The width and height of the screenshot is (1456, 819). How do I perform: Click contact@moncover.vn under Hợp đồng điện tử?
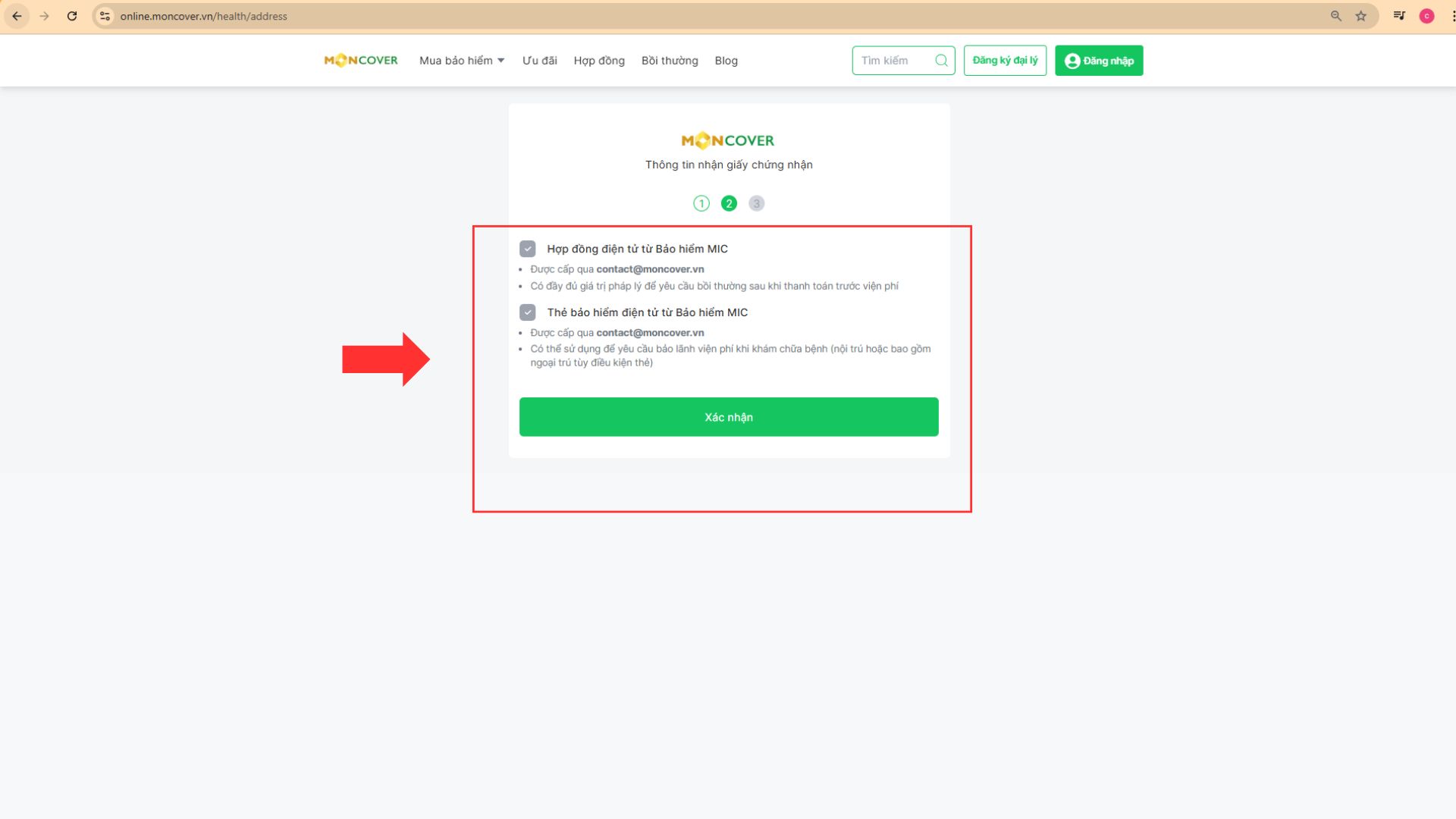pos(650,269)
